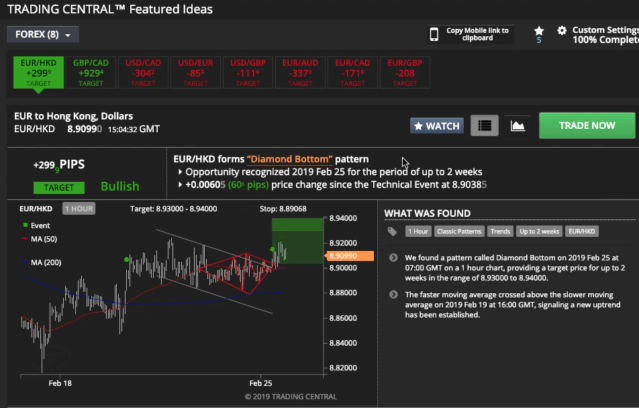Select the EUR/GBP idea tab

[405, 73]
